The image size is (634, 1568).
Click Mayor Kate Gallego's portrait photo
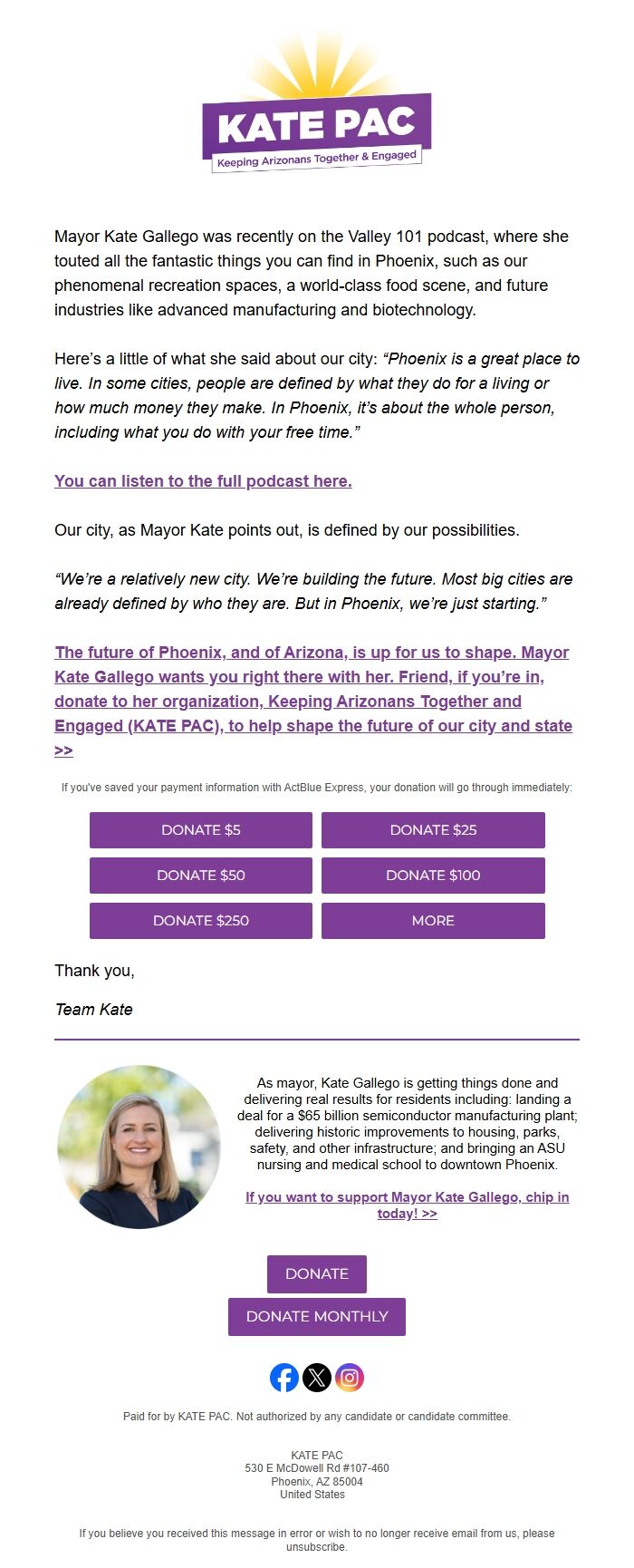pyautogui.click(x=139, y=1147)
